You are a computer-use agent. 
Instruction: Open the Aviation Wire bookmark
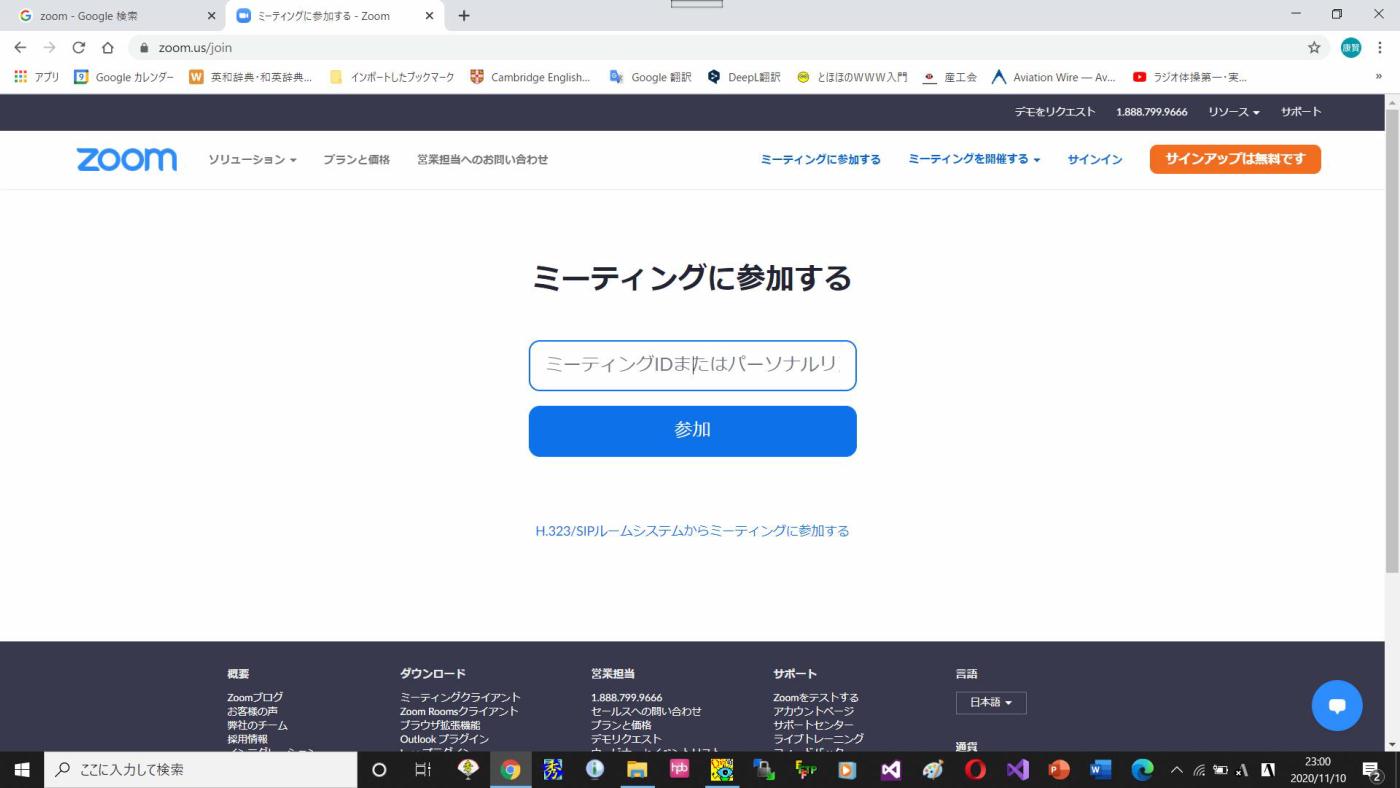tap(1053, 77)
